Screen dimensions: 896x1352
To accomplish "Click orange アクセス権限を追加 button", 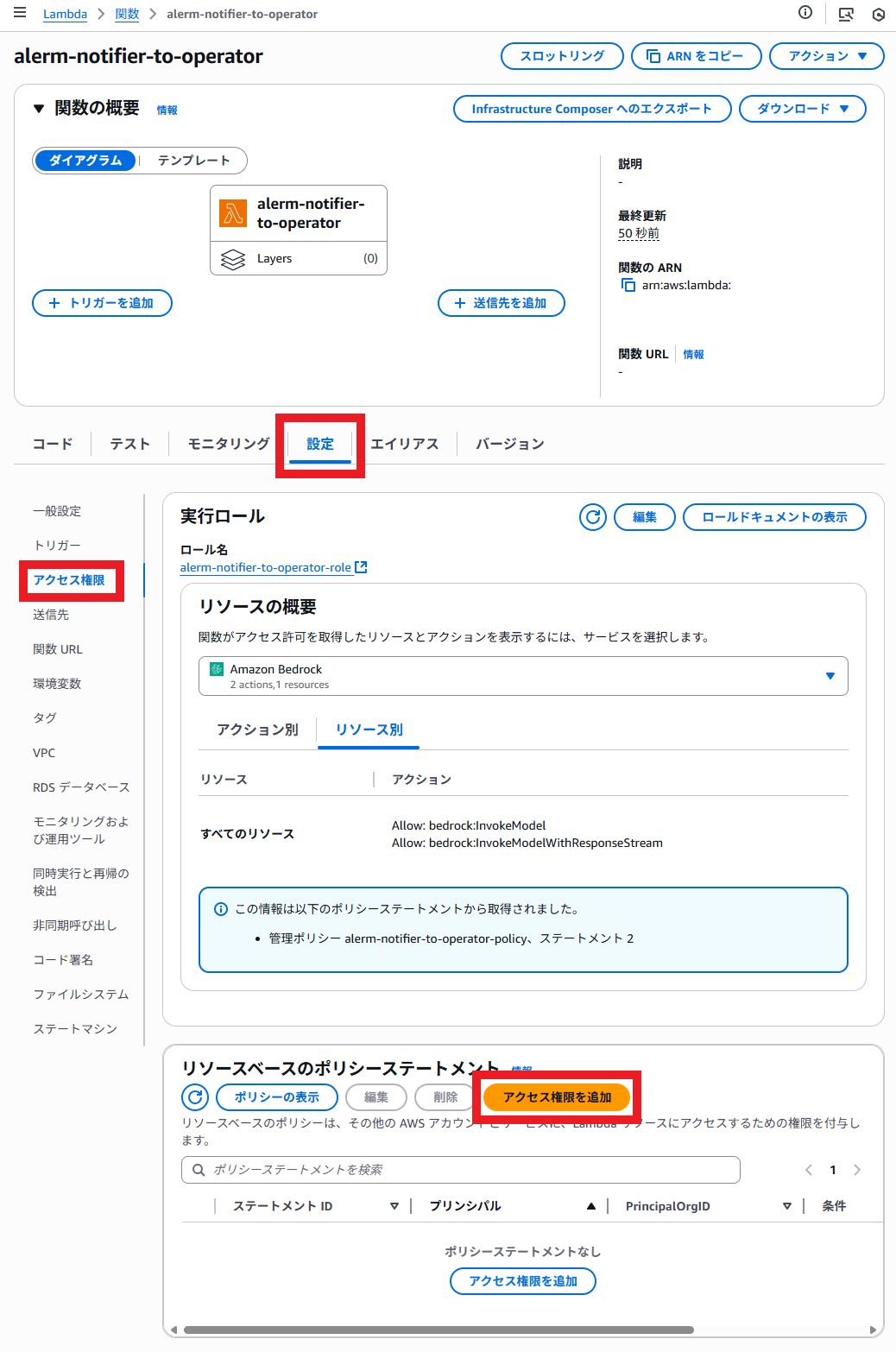I will click(557, 1097).
